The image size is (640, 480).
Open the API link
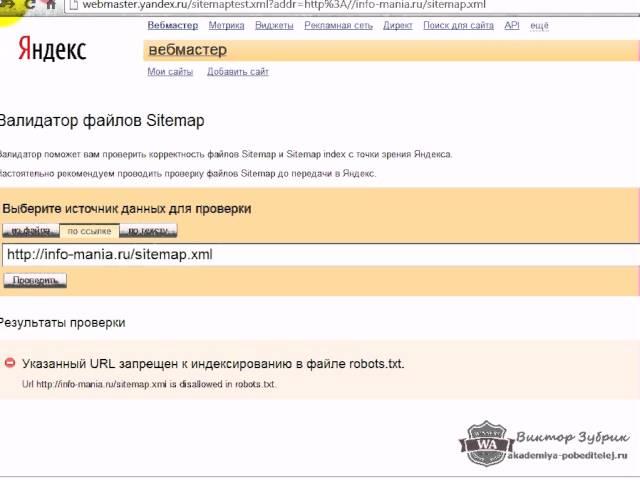tap(511, 25)
